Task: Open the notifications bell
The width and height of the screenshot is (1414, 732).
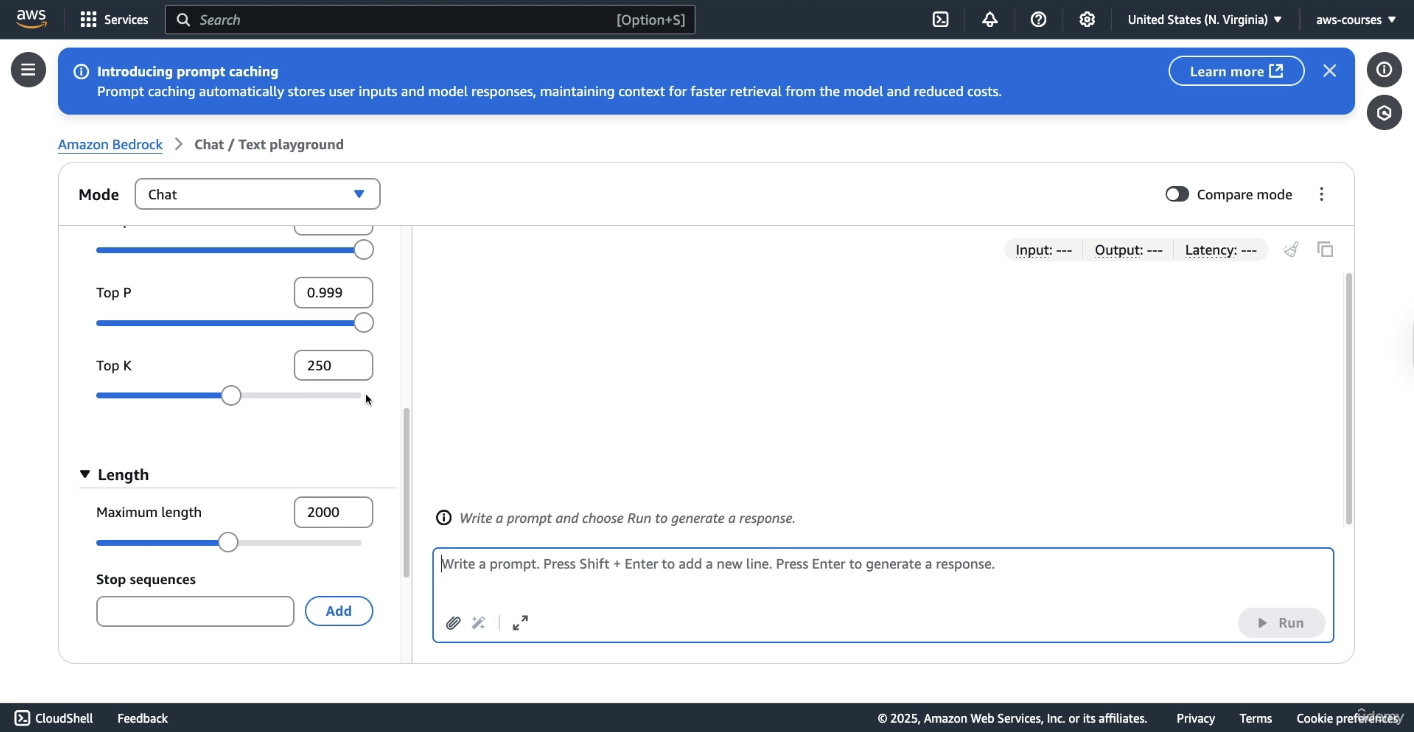Action: tap(990, 19)
